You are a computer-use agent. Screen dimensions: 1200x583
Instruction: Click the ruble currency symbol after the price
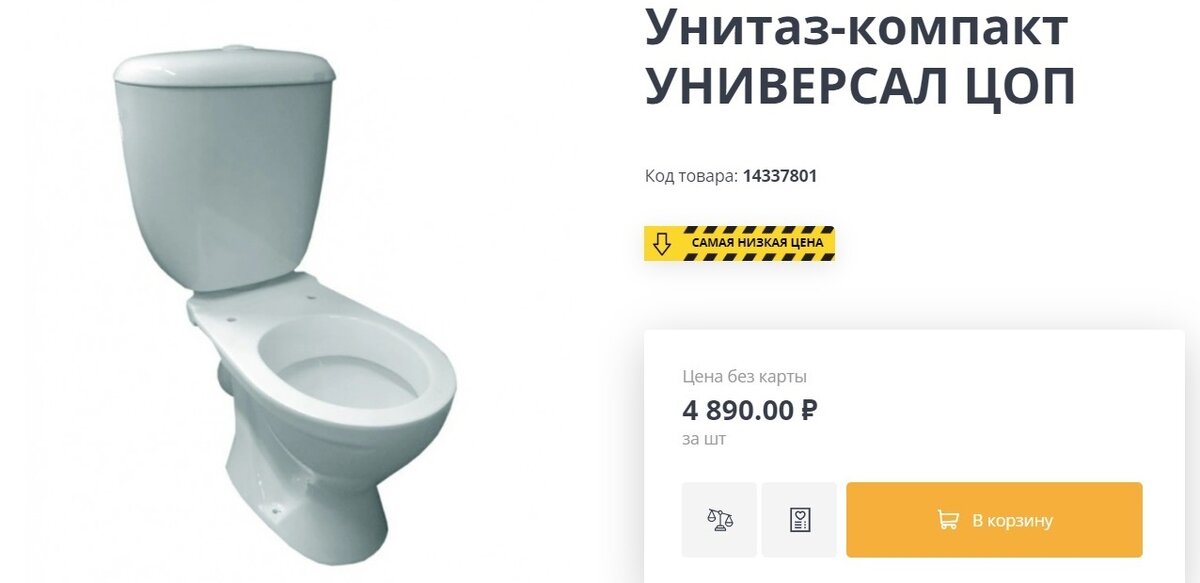point(809,410)
